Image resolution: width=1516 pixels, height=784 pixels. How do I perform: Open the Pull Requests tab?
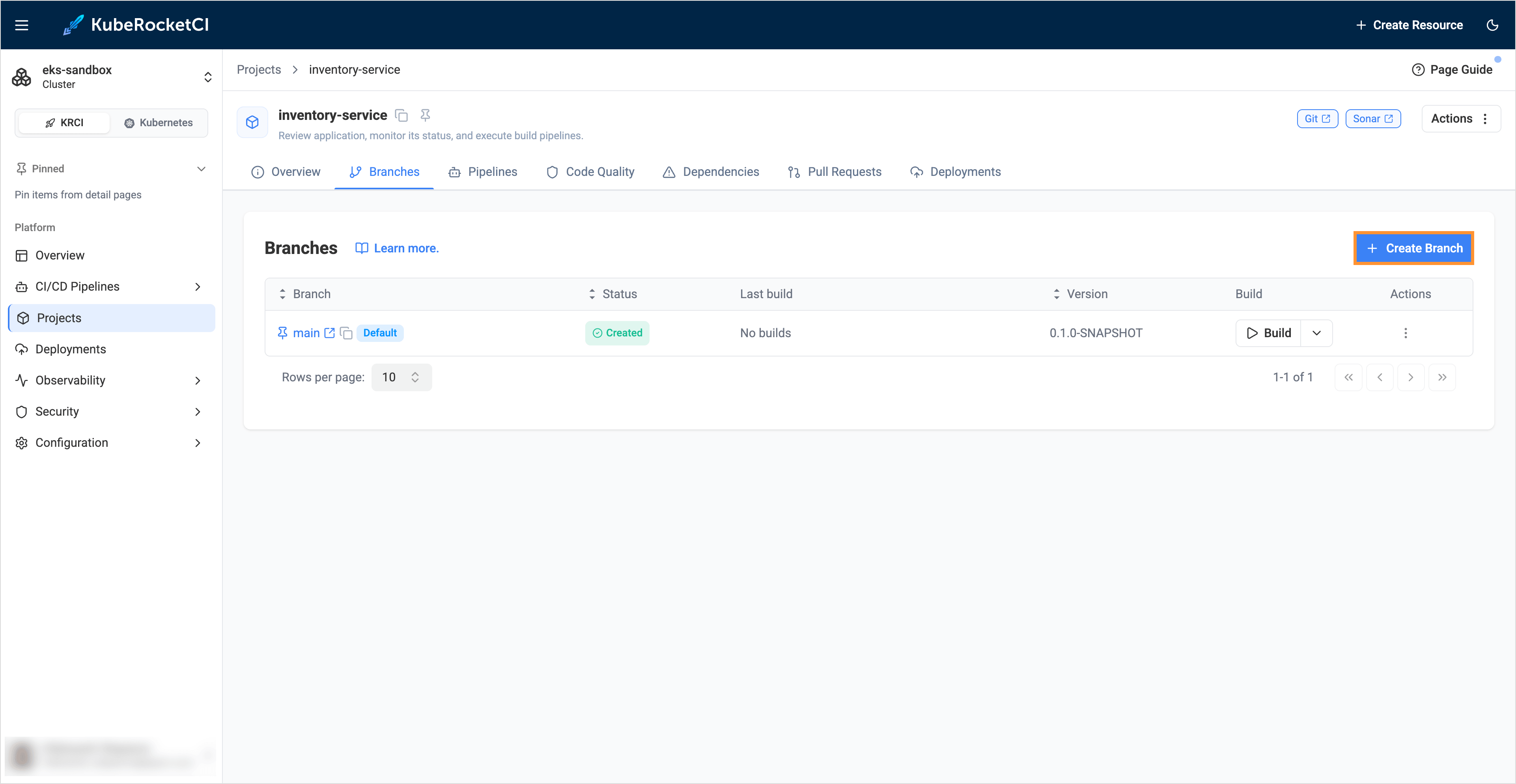[x=835, y=172]
